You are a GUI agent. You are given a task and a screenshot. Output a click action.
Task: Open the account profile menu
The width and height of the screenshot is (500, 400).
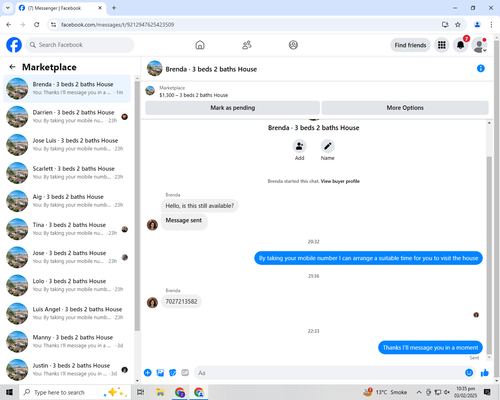pos(479,45)
